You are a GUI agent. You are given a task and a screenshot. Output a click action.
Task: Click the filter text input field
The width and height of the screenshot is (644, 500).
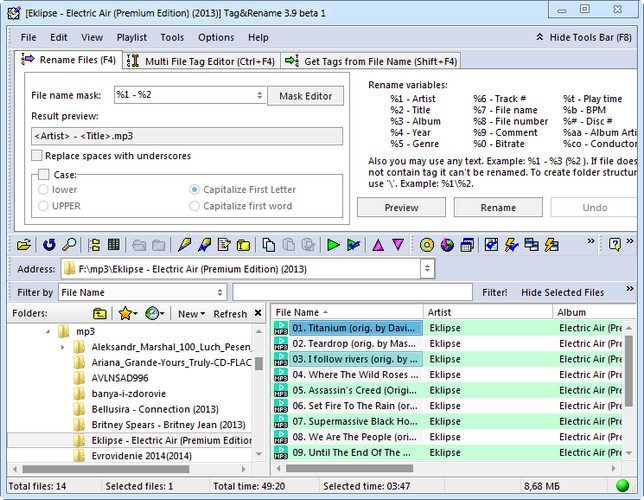point(352,293)
